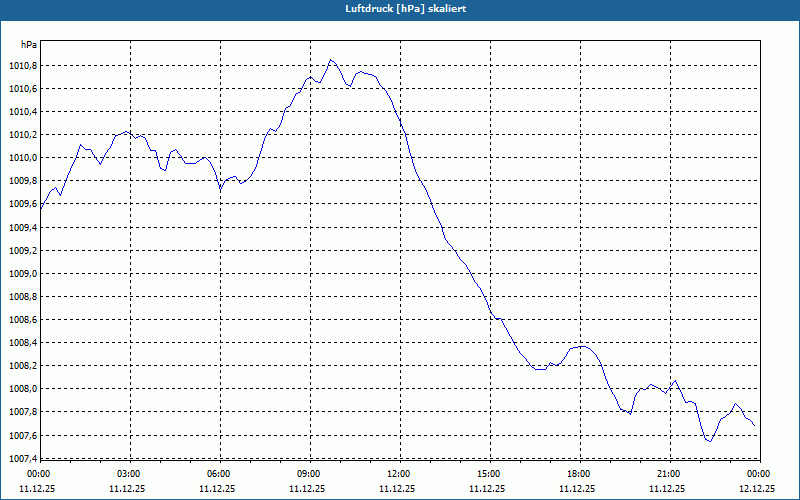Viewport: 800px width, 500px height.
Task: Click the 1009,6 pressure value
Action: point(23,204)
